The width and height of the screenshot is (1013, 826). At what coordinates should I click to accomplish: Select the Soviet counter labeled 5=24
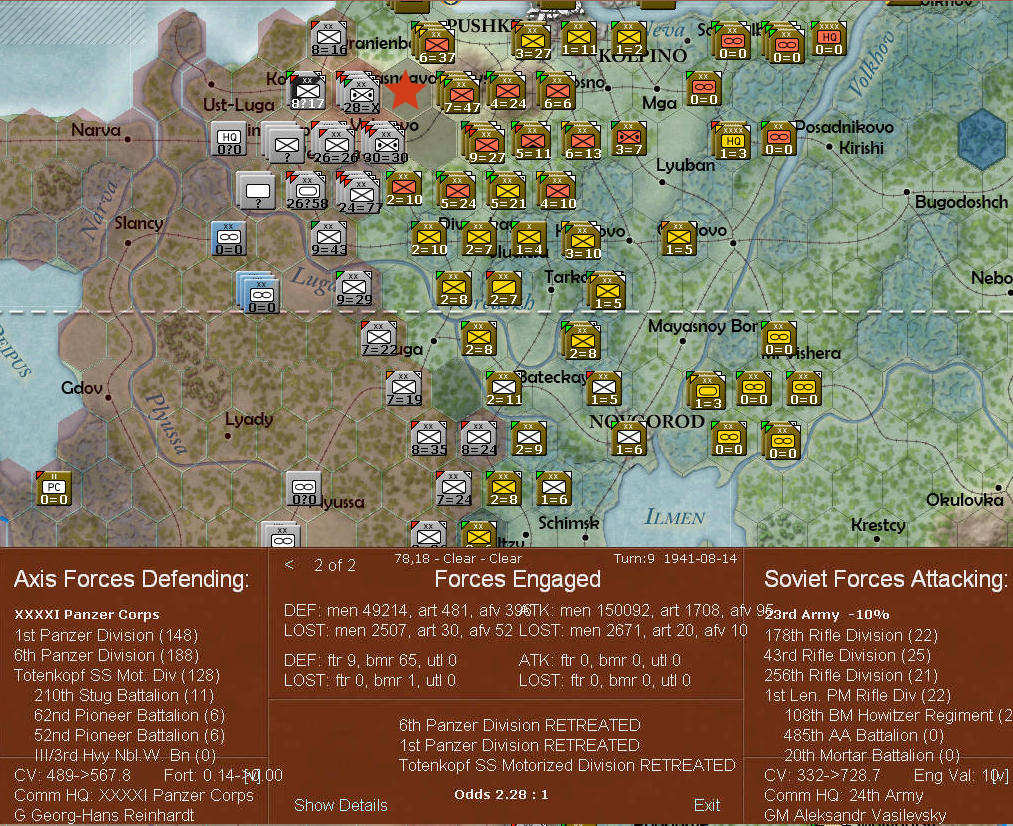click(457, 191)
